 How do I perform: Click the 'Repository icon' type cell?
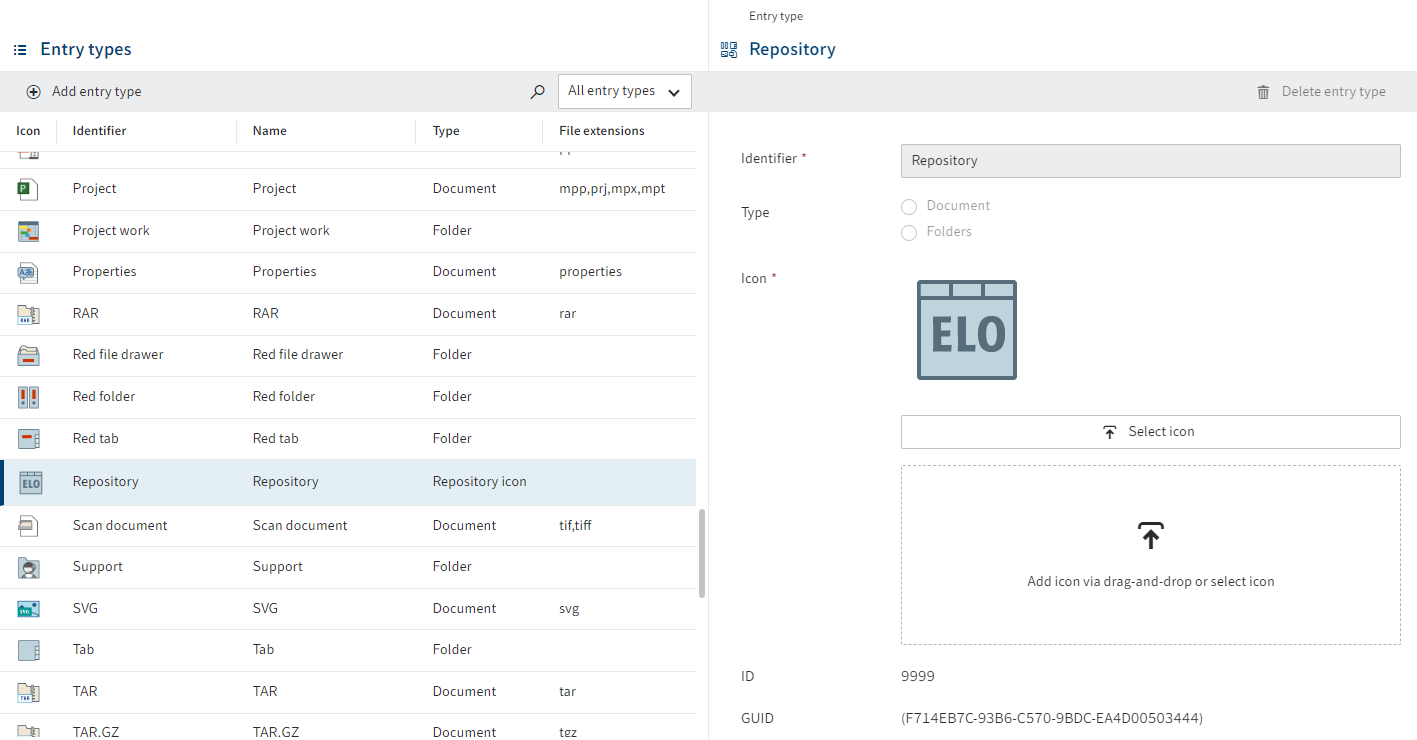pos(480,482)
